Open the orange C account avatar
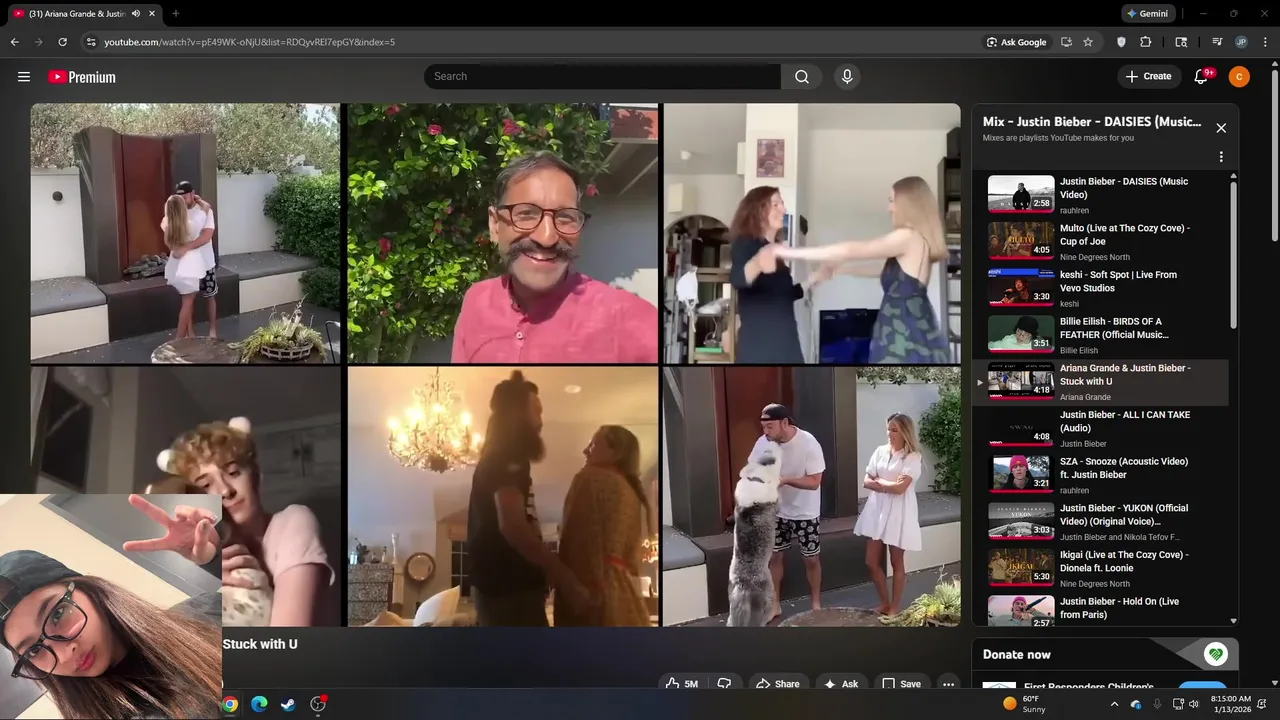Viewport: 1280px width, 720px height. pos(1239,77)
